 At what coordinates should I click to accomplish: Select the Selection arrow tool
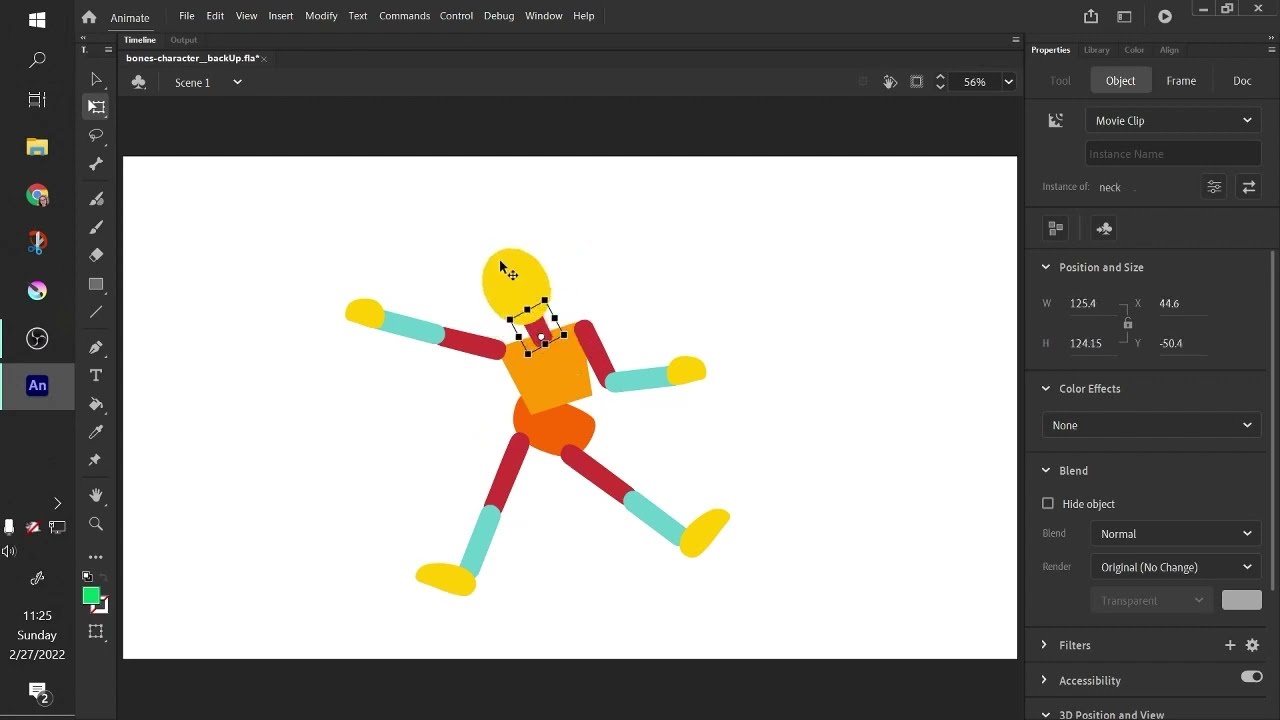point(96,79)
